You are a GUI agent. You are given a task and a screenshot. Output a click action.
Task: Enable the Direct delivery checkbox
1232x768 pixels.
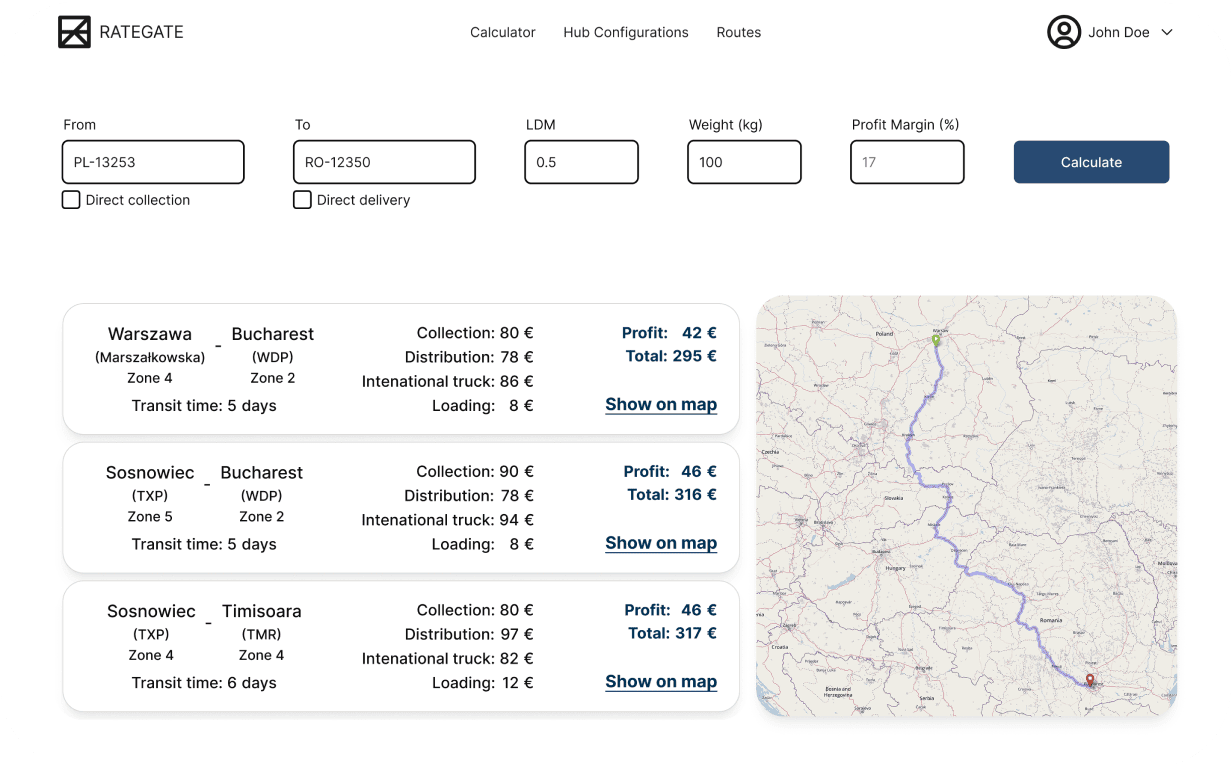302,199
